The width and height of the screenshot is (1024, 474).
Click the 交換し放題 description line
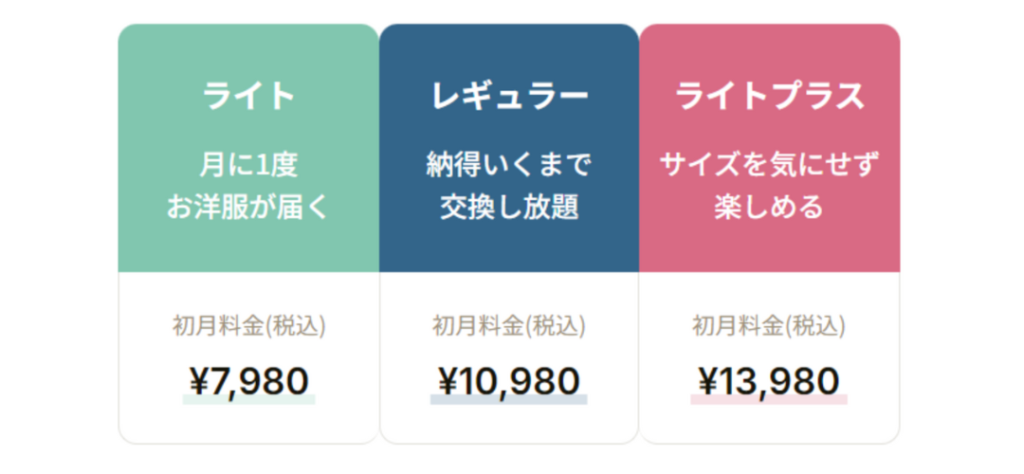(x=509, y=207)
